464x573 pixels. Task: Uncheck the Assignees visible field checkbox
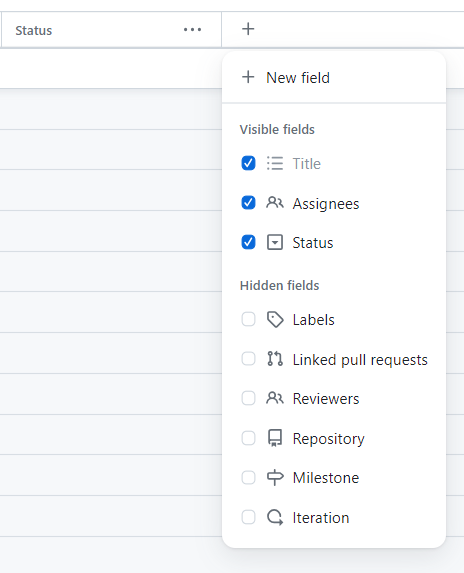[x=248, y=202]
